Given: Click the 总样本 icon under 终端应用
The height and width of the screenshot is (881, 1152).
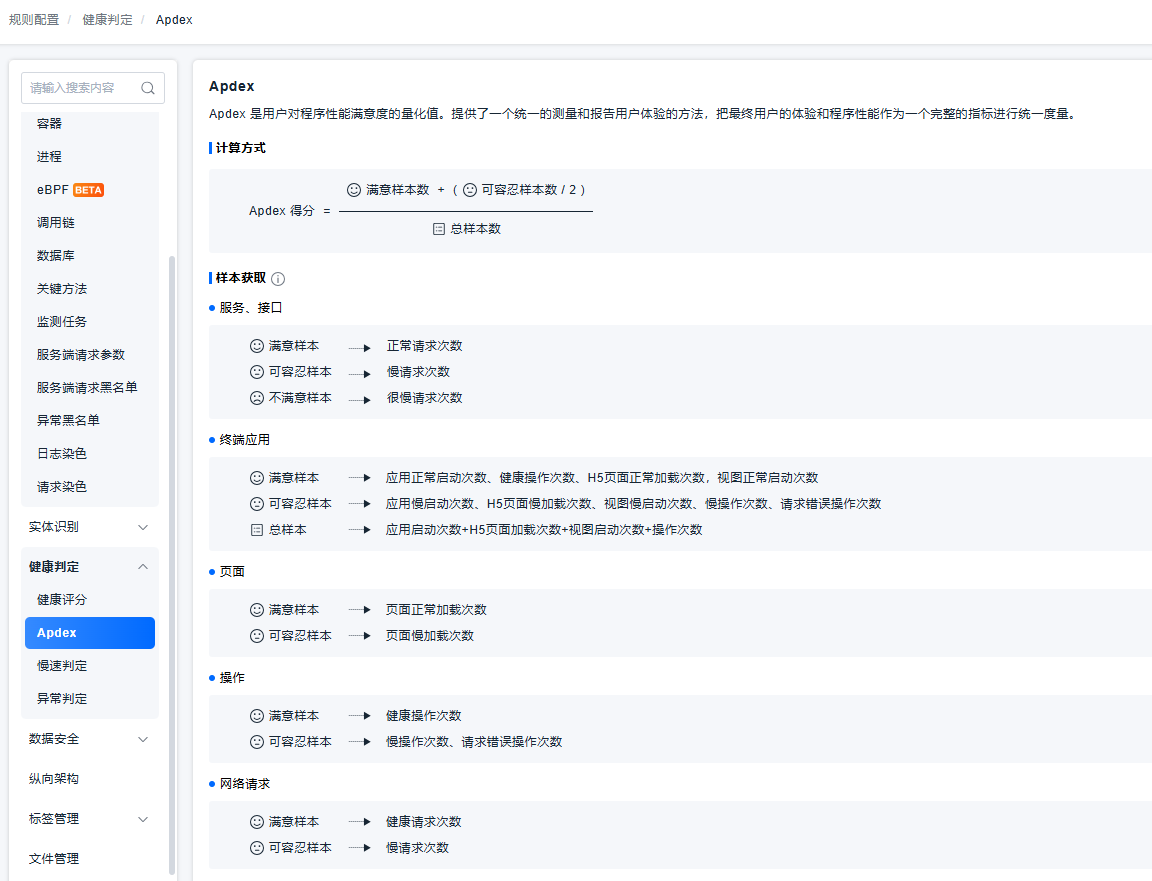Looking at the screenshot, I should (257, 530).
